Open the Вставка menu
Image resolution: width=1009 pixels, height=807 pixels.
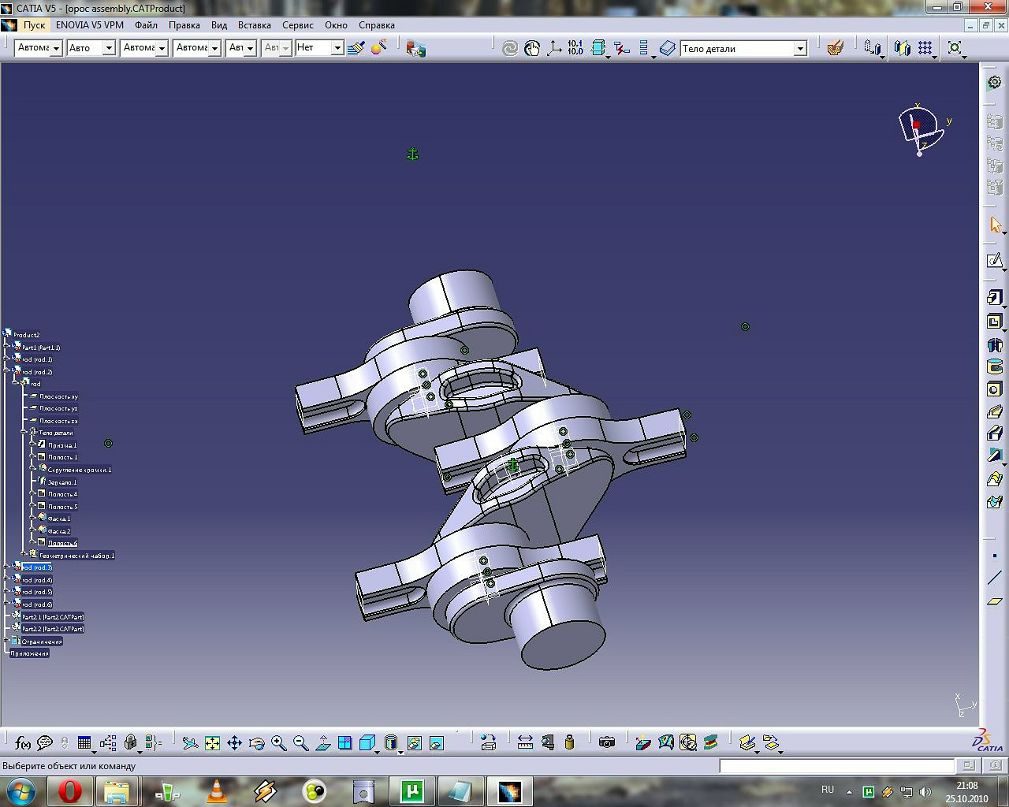tap(255, 24)
